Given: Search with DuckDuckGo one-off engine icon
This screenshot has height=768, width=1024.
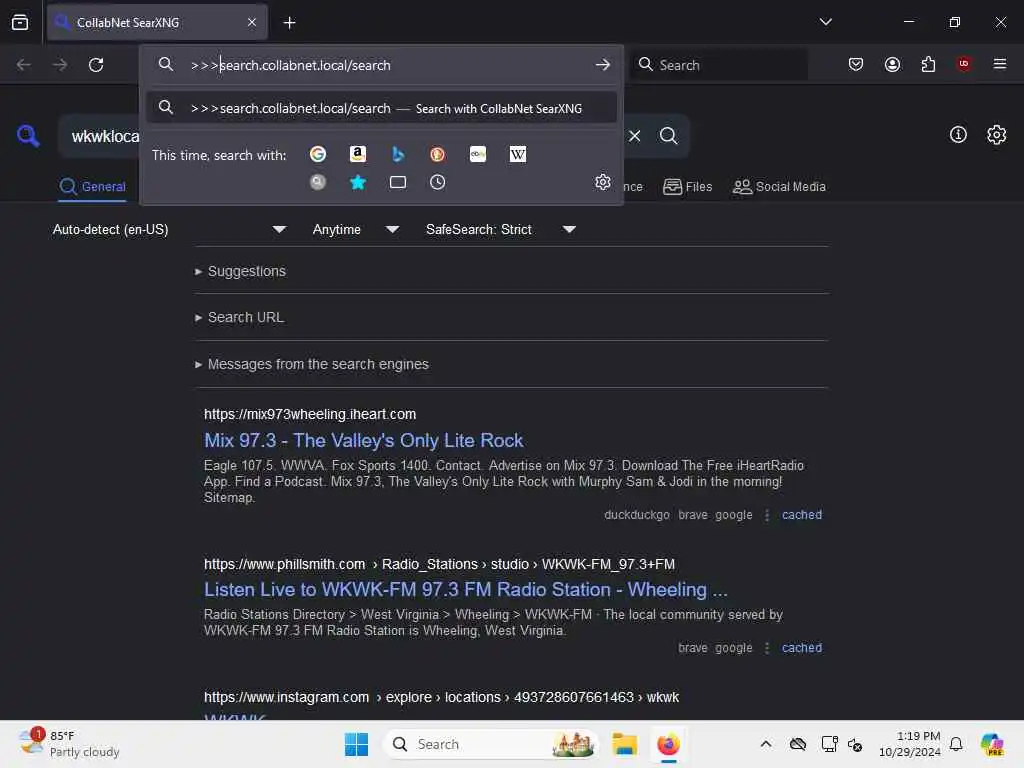Looking at the screenshot, I should coord(438,154).
